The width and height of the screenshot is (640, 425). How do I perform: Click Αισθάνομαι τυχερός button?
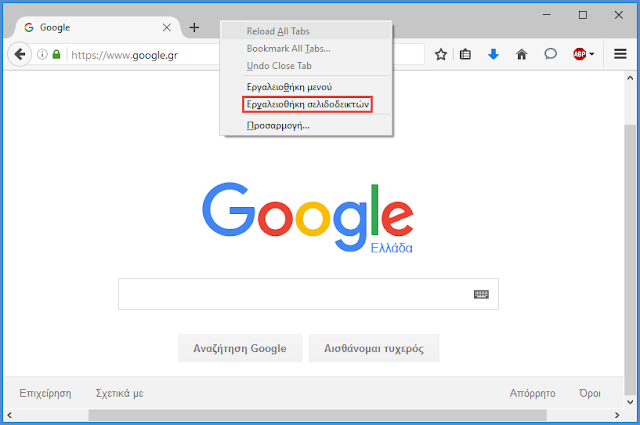374,348
